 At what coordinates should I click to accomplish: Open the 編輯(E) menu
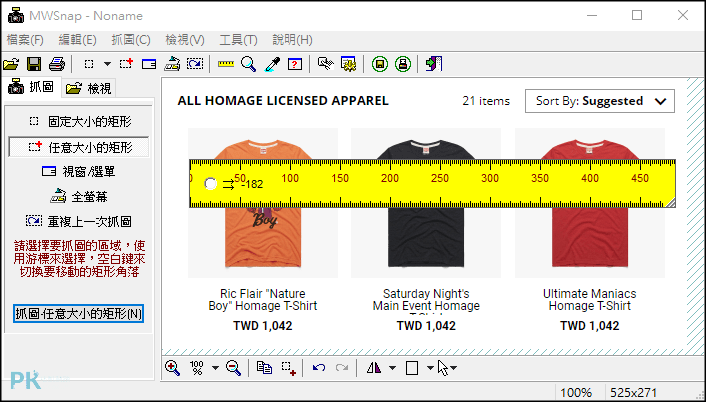(77, 40)
